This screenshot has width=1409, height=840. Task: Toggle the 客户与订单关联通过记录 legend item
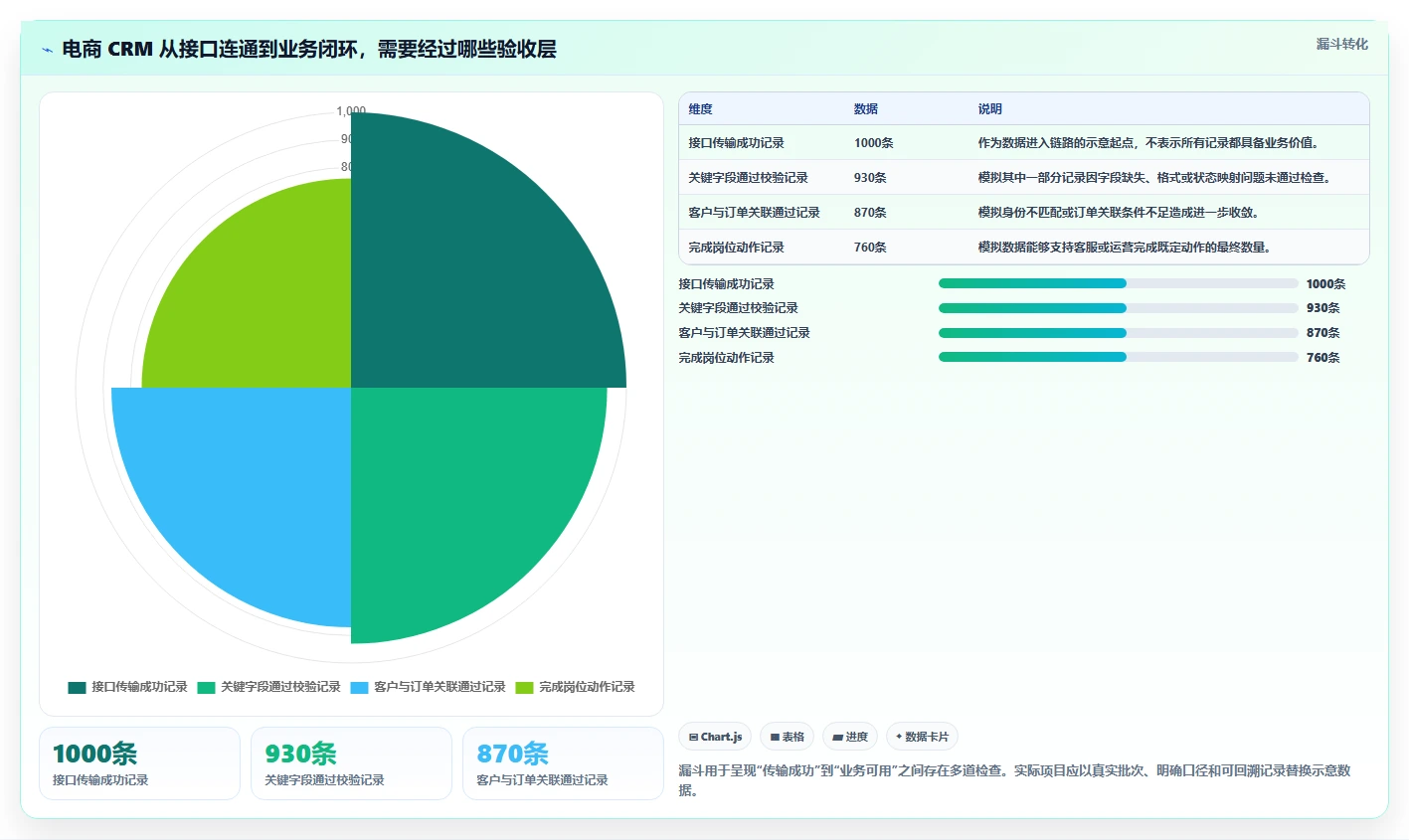[x=428, y=687]
